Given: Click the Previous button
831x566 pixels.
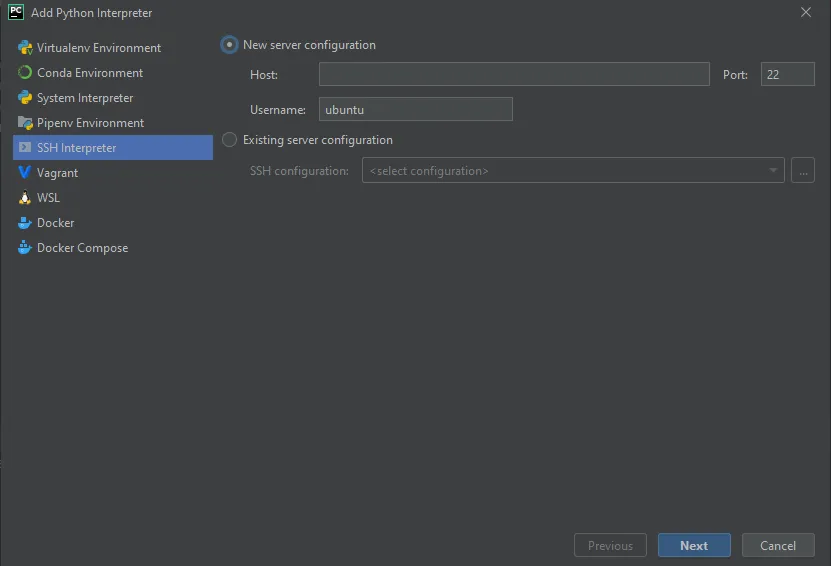Looking at the screenshot, I should click(x=610, y=545).
